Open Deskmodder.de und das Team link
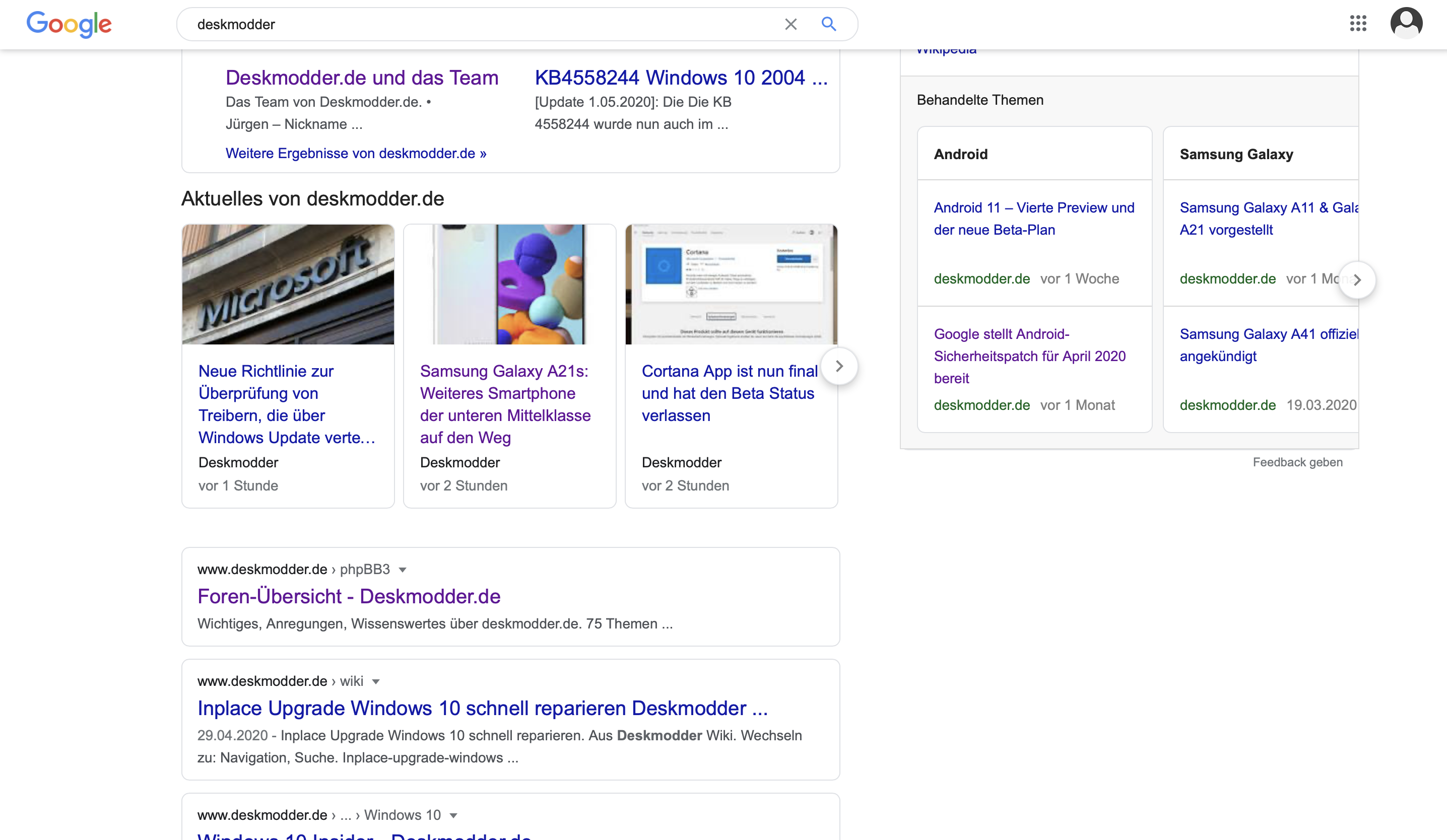Image resolution: width=1447 pixels, height=840 pixels. (362, 78)
